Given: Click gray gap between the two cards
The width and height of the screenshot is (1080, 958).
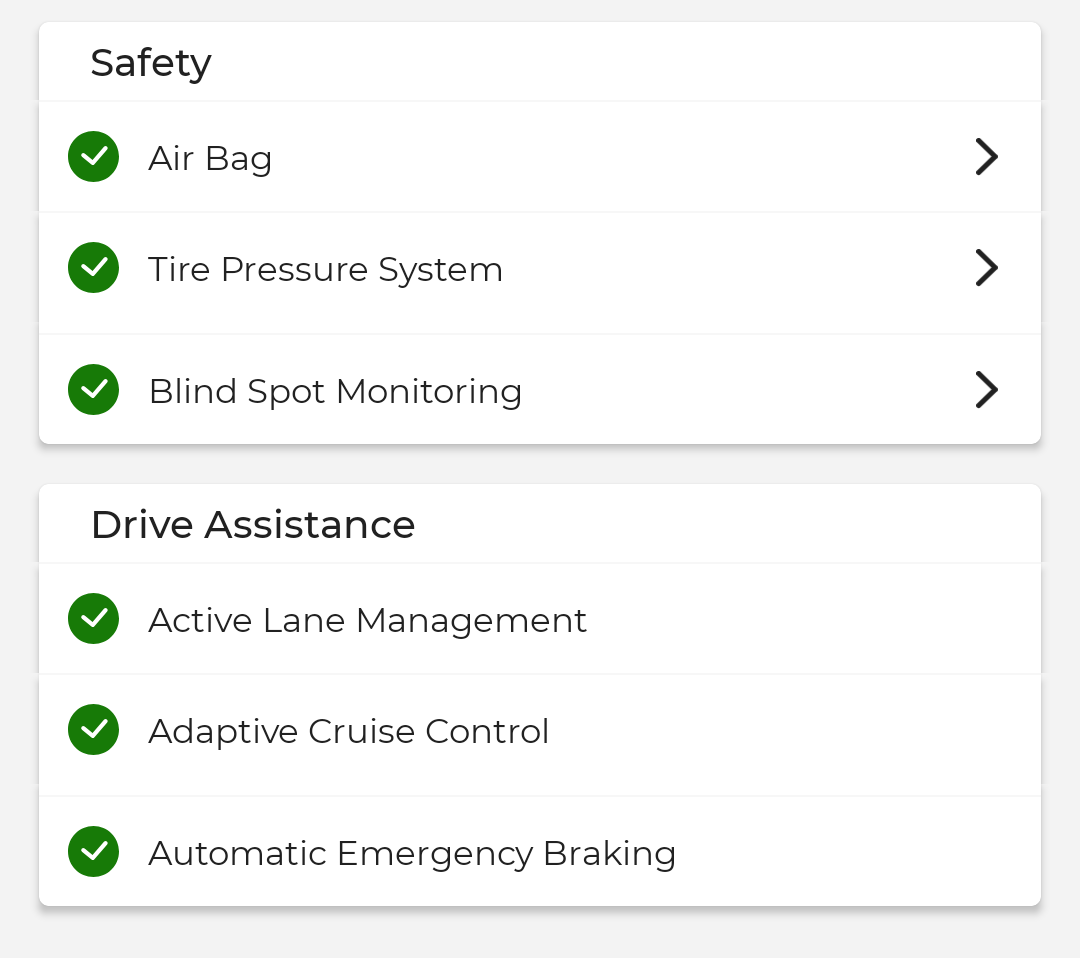Looking at the screenshot, I should [x=540, y=465].
